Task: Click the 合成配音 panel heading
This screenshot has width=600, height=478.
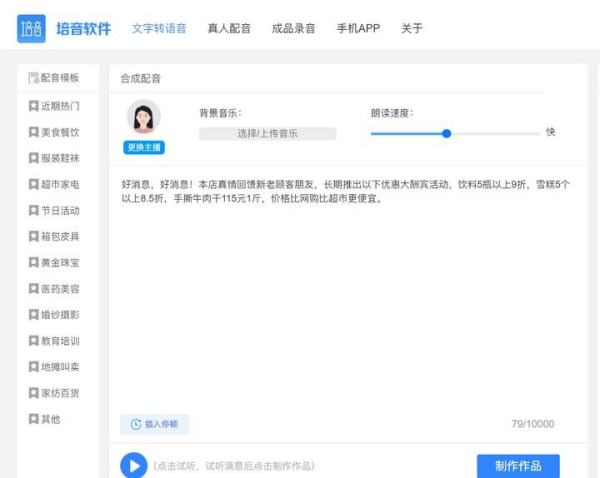Action: [140, 78]
